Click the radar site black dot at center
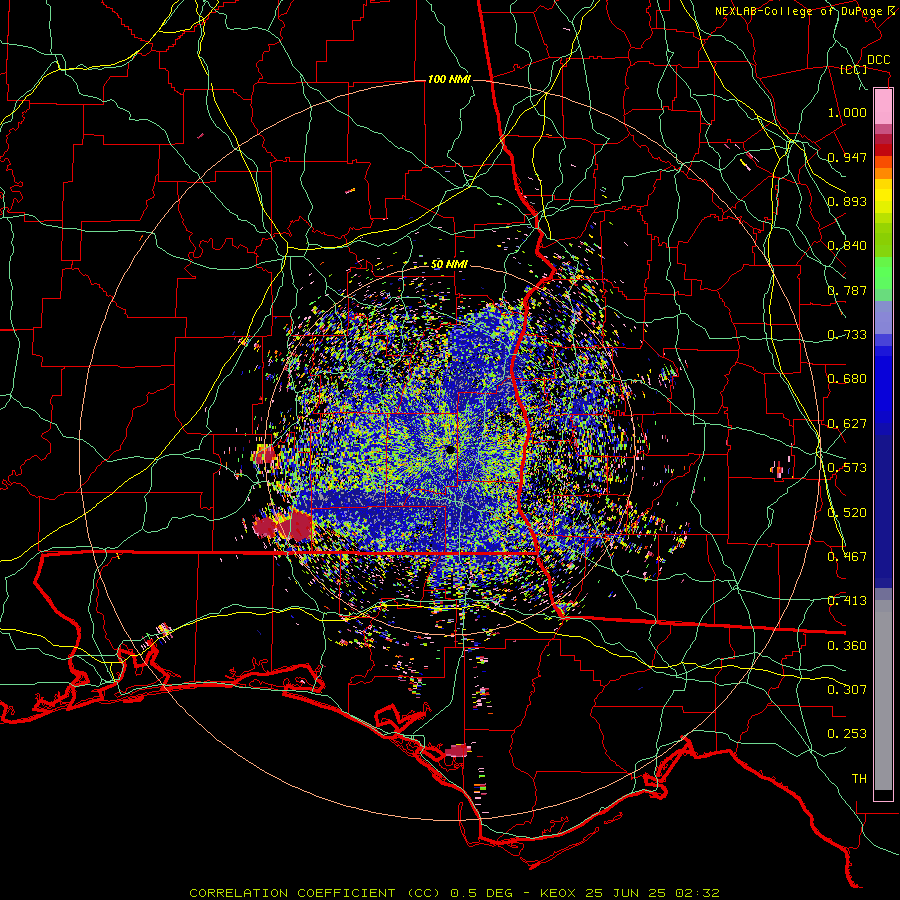Image resolution: width=900 pixels, height=900 pixels. pyautogui.click(x=449, y=449)
